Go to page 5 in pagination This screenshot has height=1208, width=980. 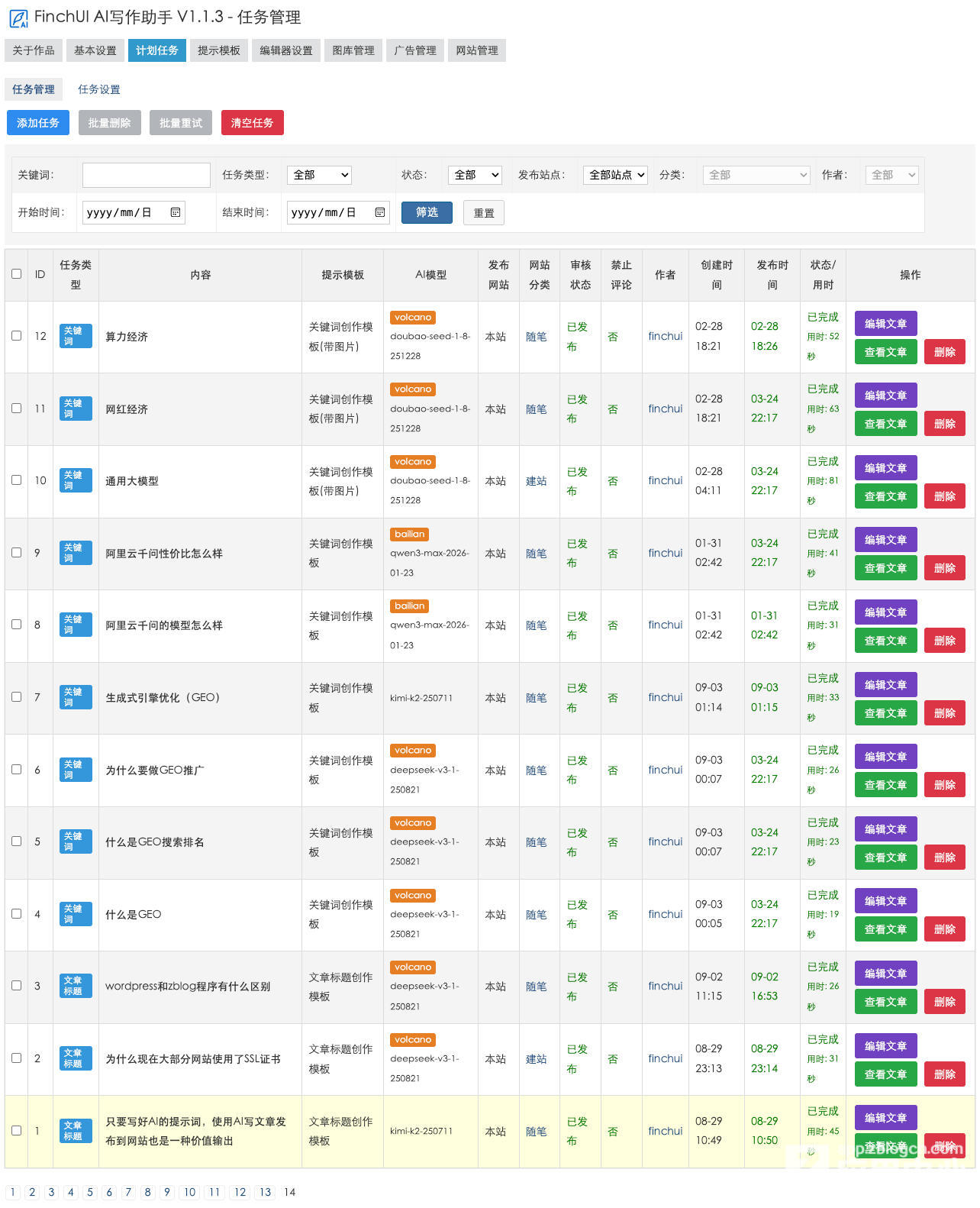90,1192
